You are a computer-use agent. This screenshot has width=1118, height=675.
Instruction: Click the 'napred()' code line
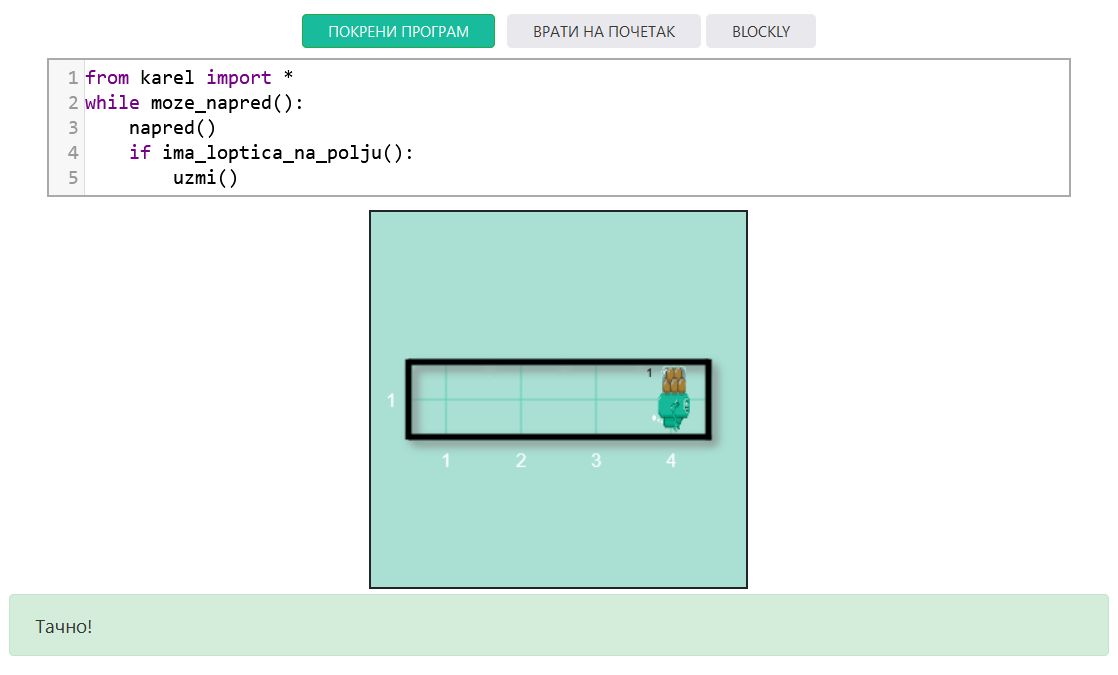tap(172, 128)
